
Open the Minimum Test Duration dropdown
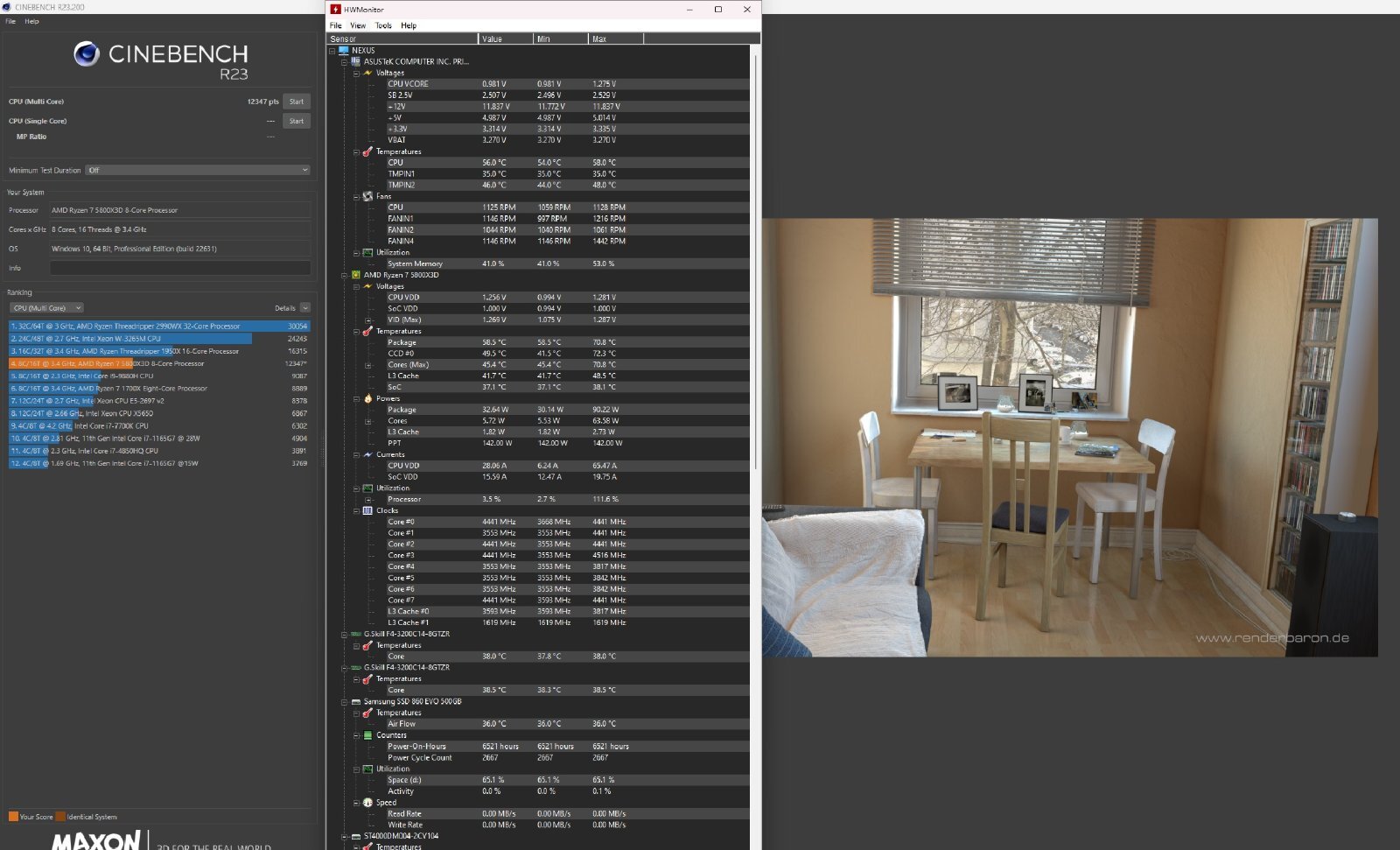tap(199, 170)
